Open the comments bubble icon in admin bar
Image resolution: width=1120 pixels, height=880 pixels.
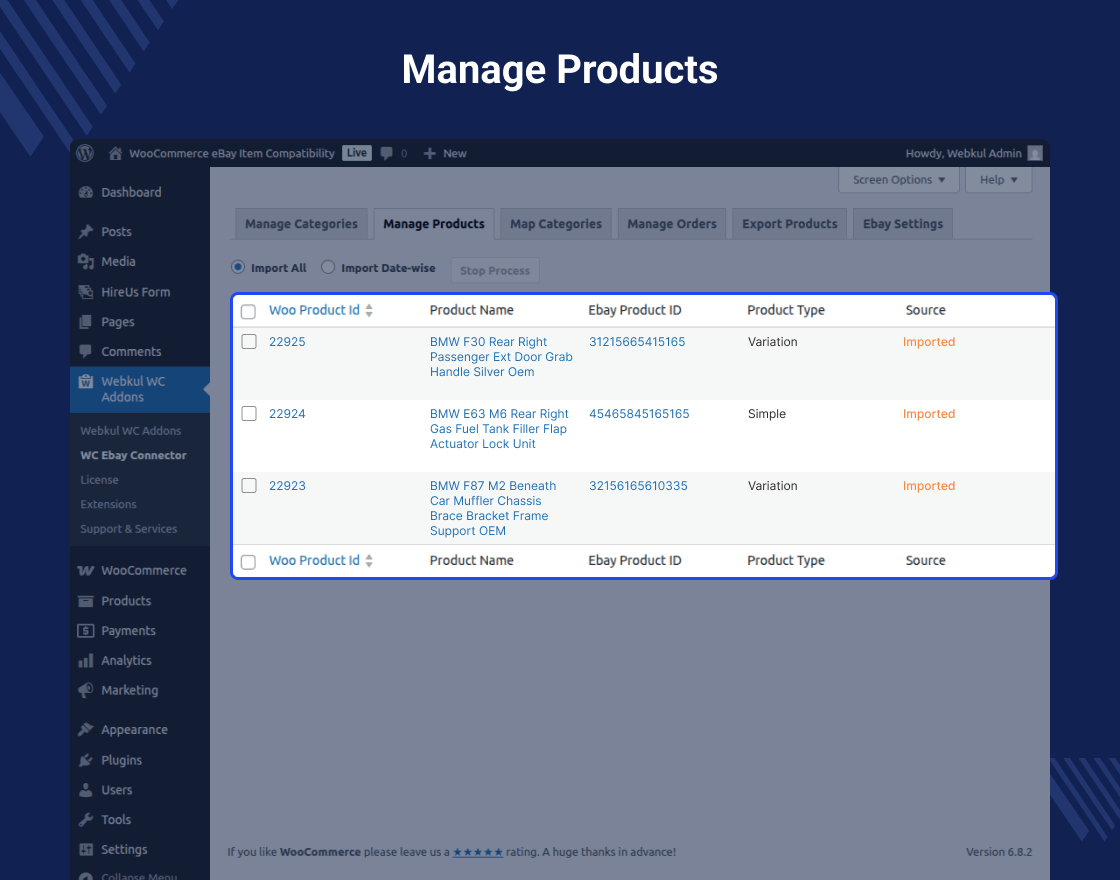point(386,154)
